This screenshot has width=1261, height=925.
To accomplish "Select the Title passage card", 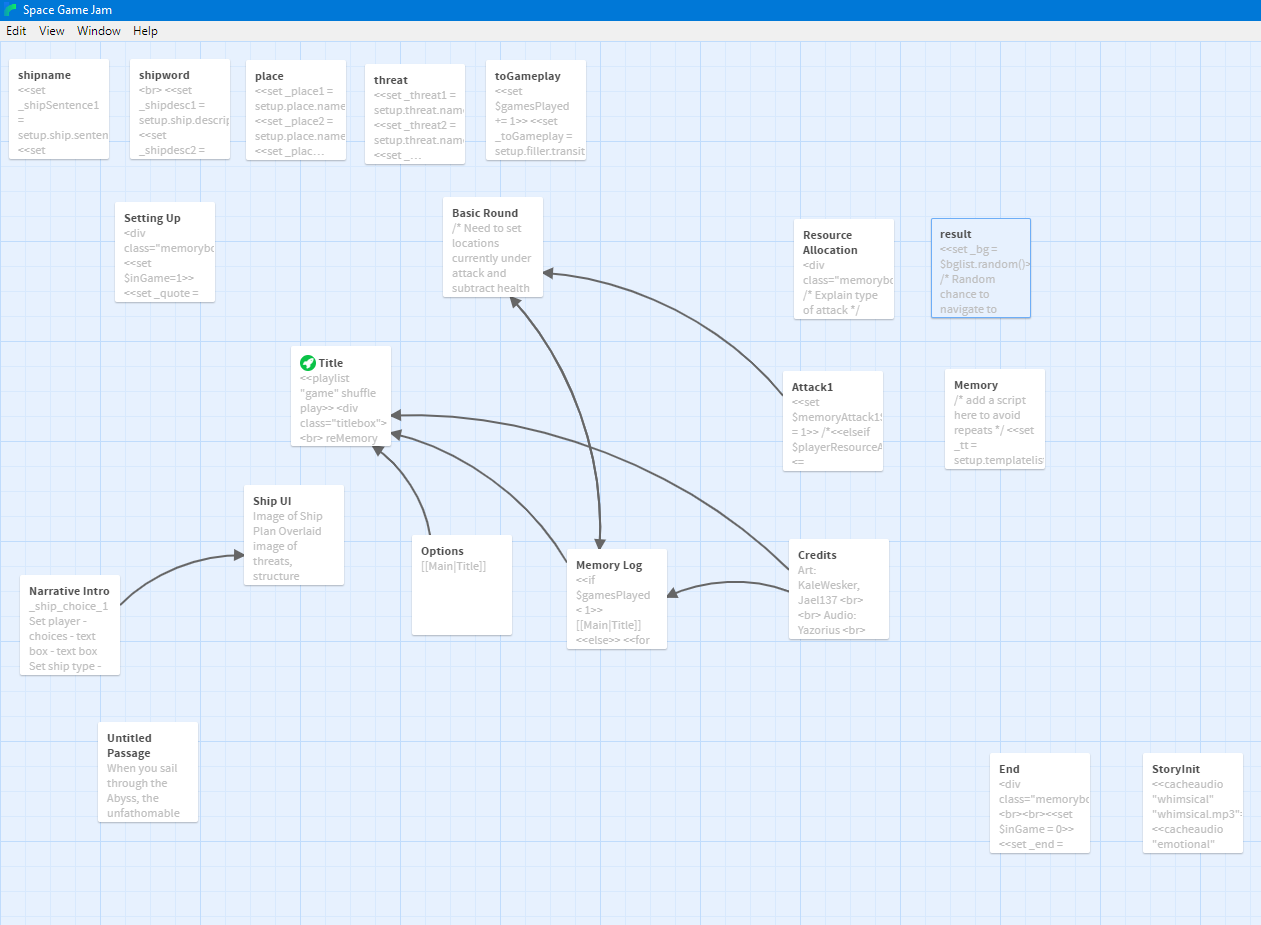I will coord(341,397).
